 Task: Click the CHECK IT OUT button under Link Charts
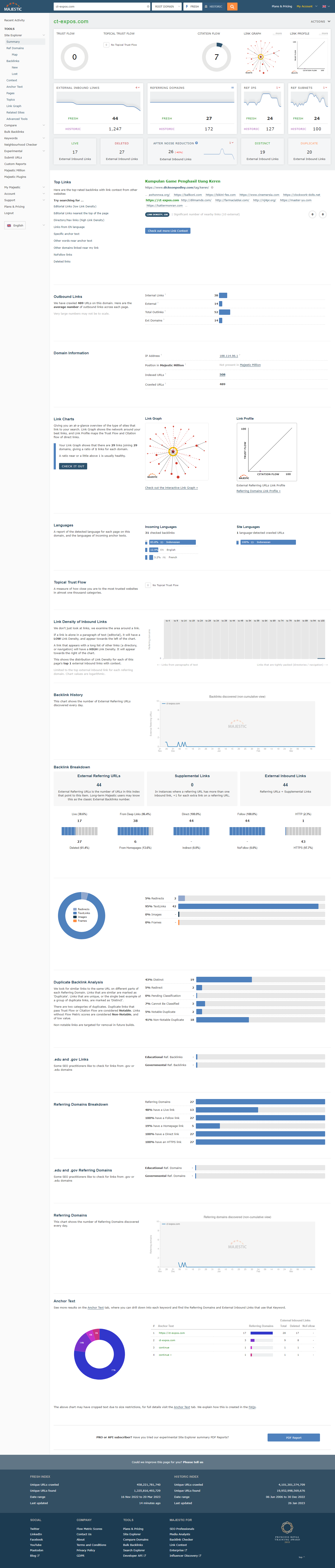73,466
